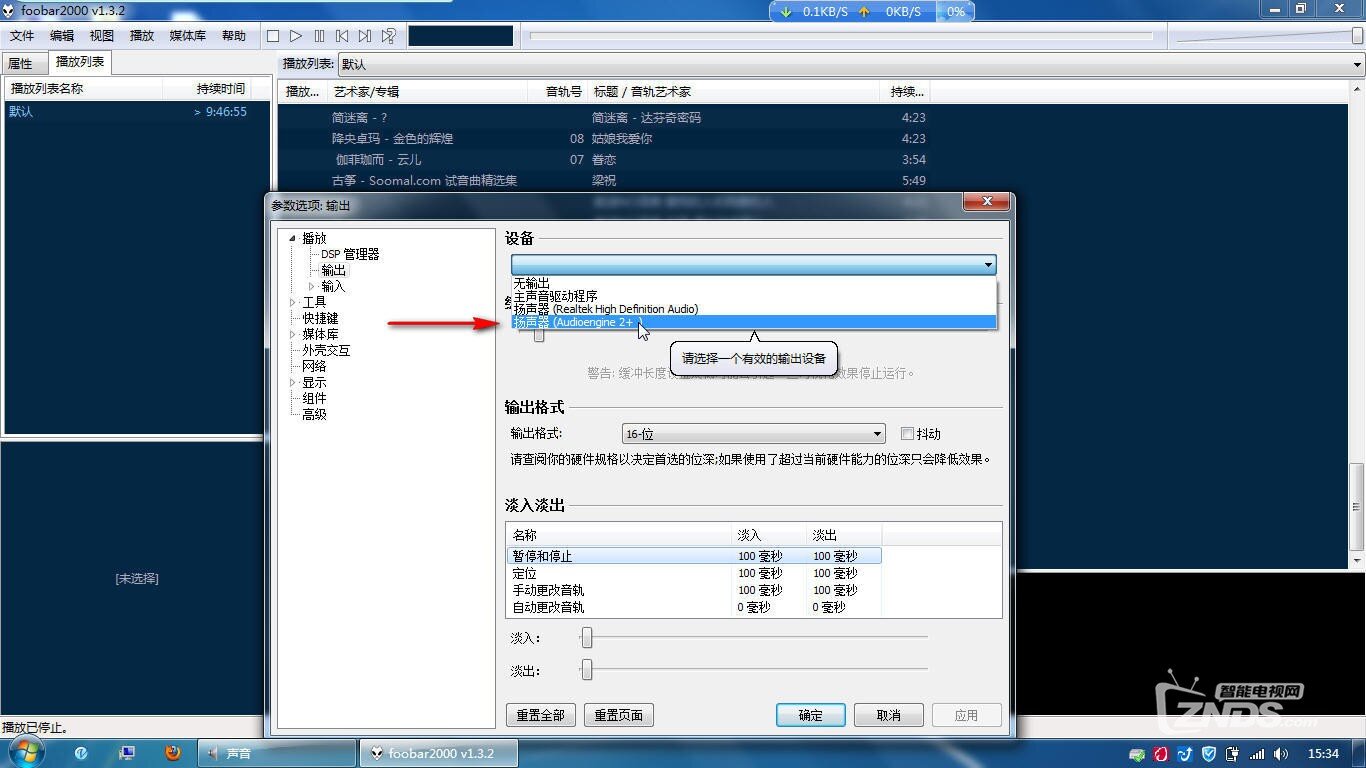Open the 播放列表 默认 dropdown
The image size is (1366, 768).
tap(851, 64)
